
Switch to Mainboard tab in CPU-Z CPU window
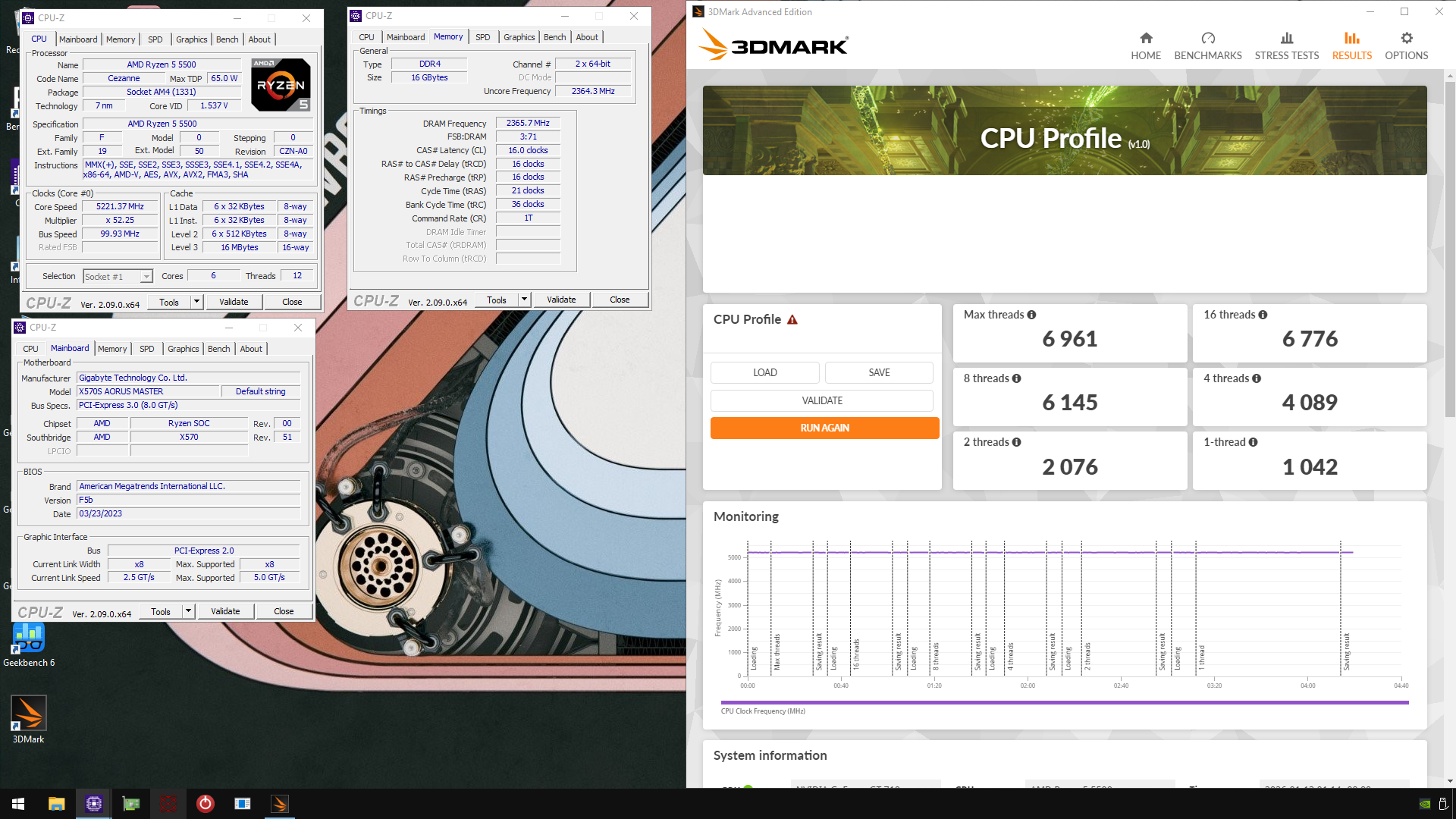tap(78, 39)
